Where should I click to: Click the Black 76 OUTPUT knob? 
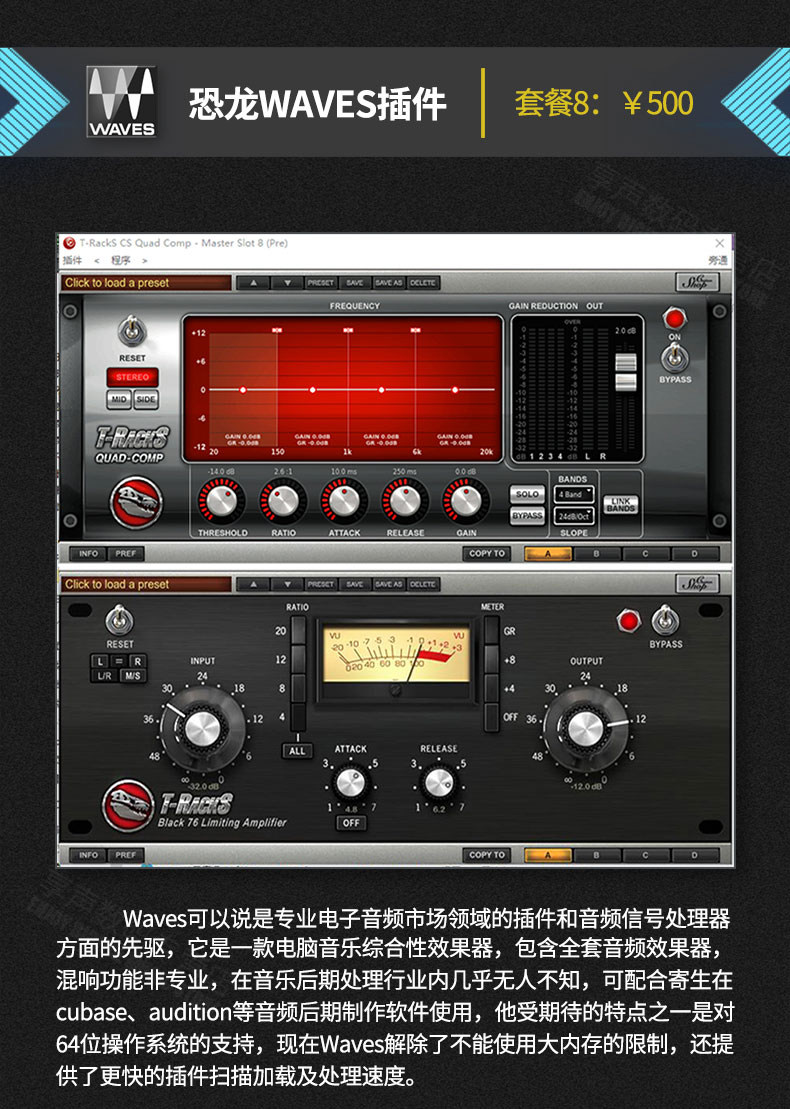coord(584,728)
